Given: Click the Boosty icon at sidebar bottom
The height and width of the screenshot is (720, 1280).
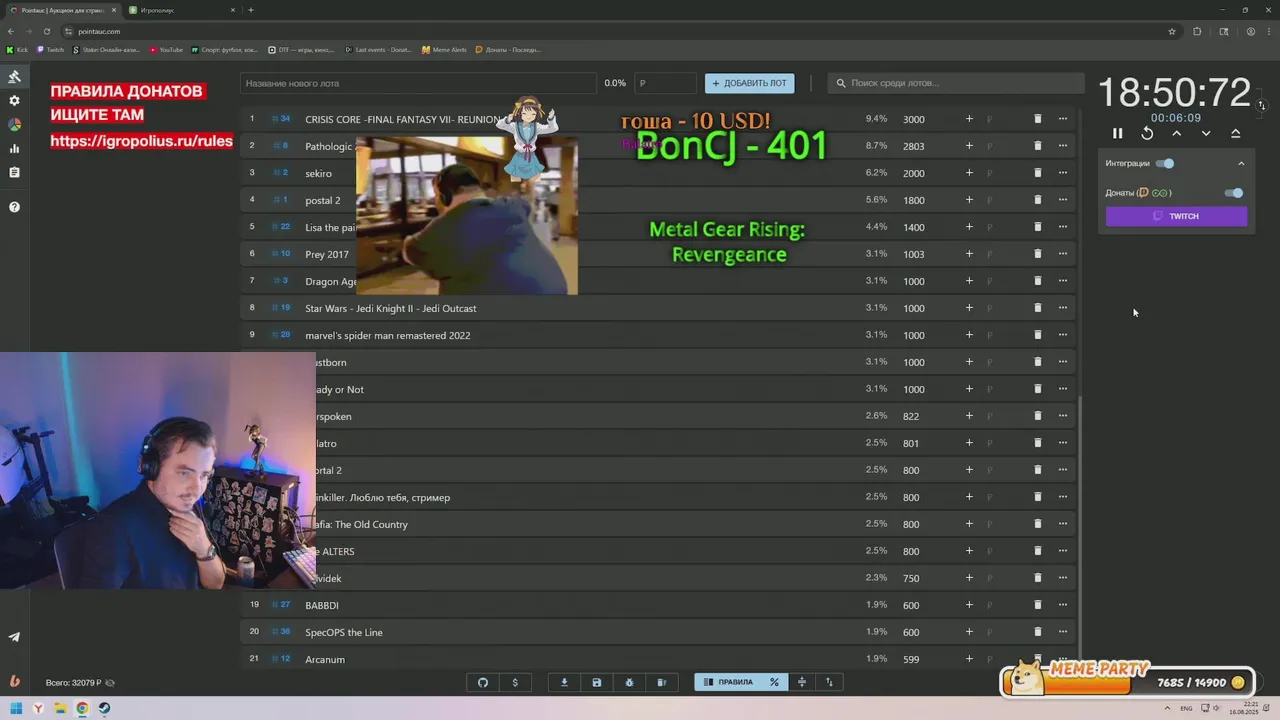Looking at the screenshot, I should pos(14,681).
